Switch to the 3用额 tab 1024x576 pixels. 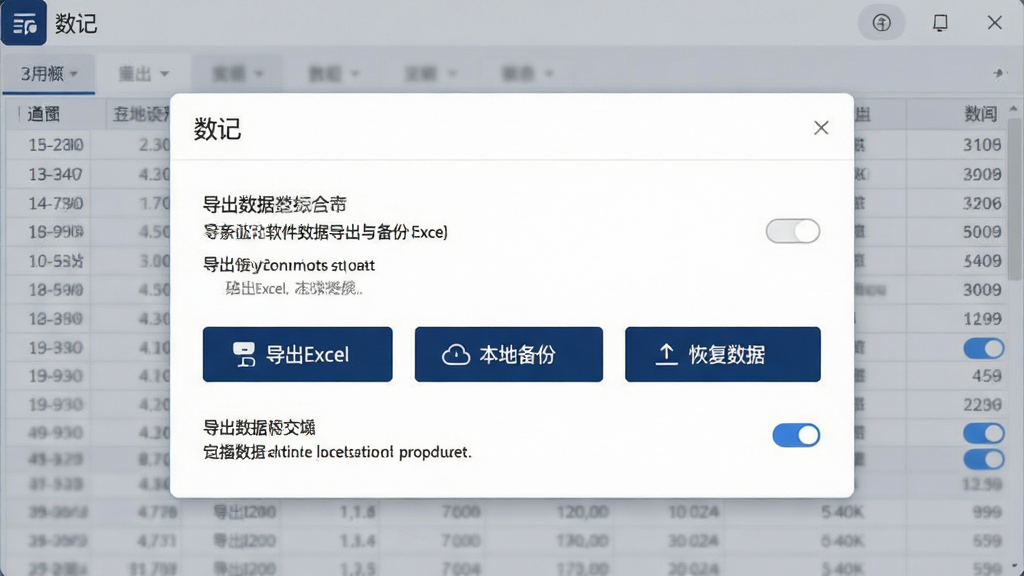49,74
